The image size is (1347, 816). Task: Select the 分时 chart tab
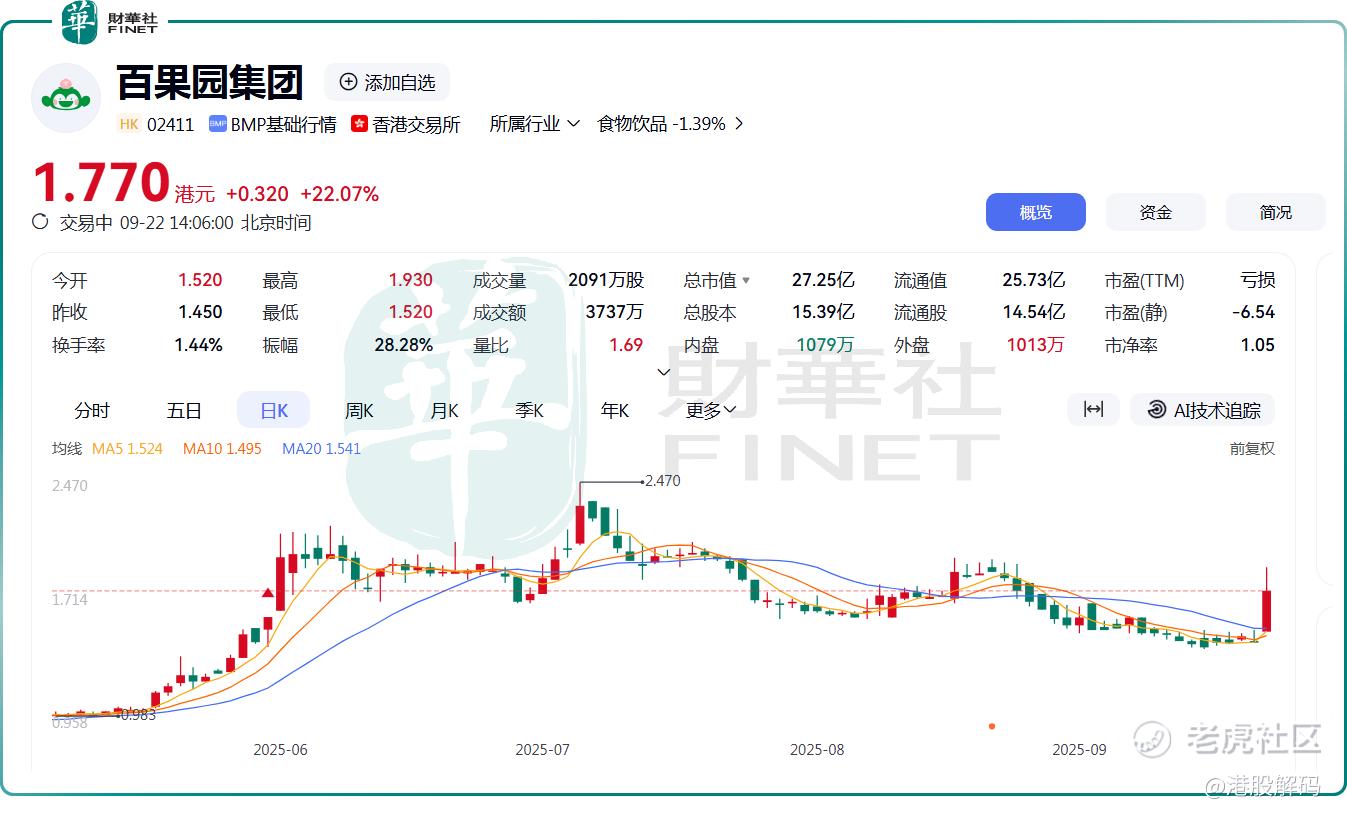coord(92,410)
